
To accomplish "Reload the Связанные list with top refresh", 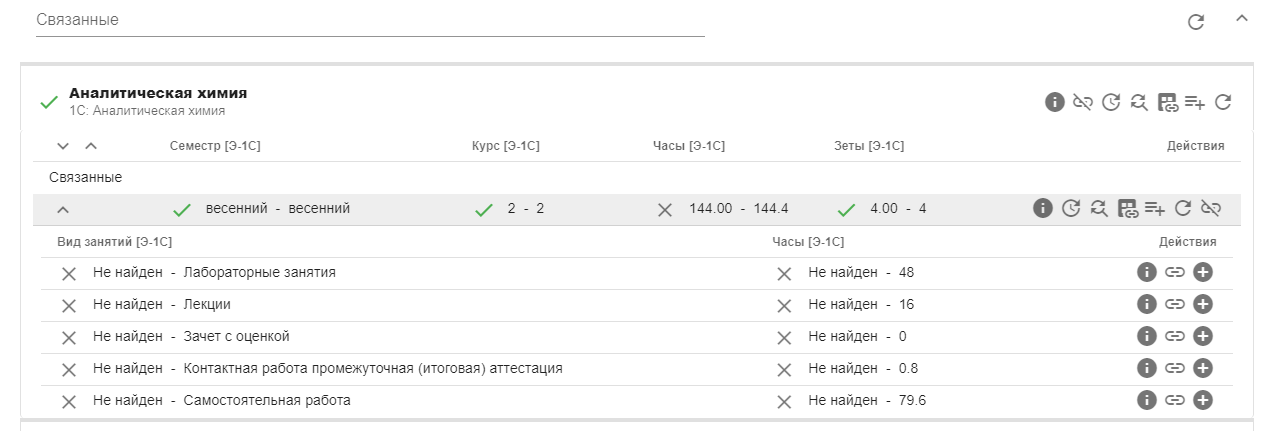I will coord(1195,21).
